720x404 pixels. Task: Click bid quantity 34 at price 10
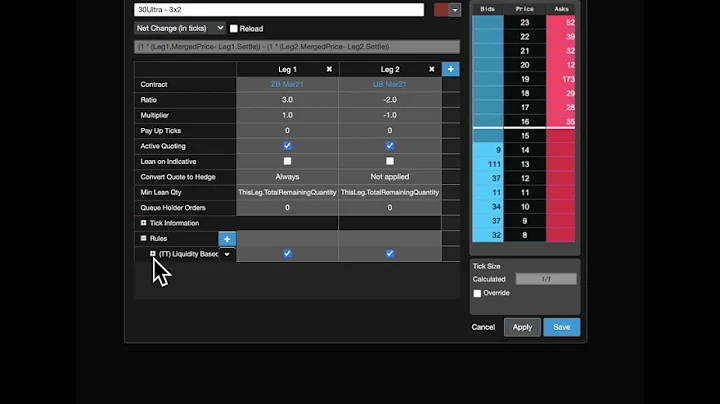coord(488,207)
